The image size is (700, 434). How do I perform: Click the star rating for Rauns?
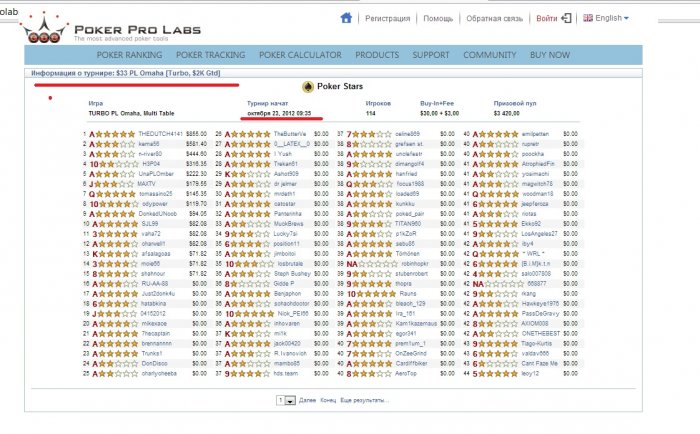(x=377, y=294)
